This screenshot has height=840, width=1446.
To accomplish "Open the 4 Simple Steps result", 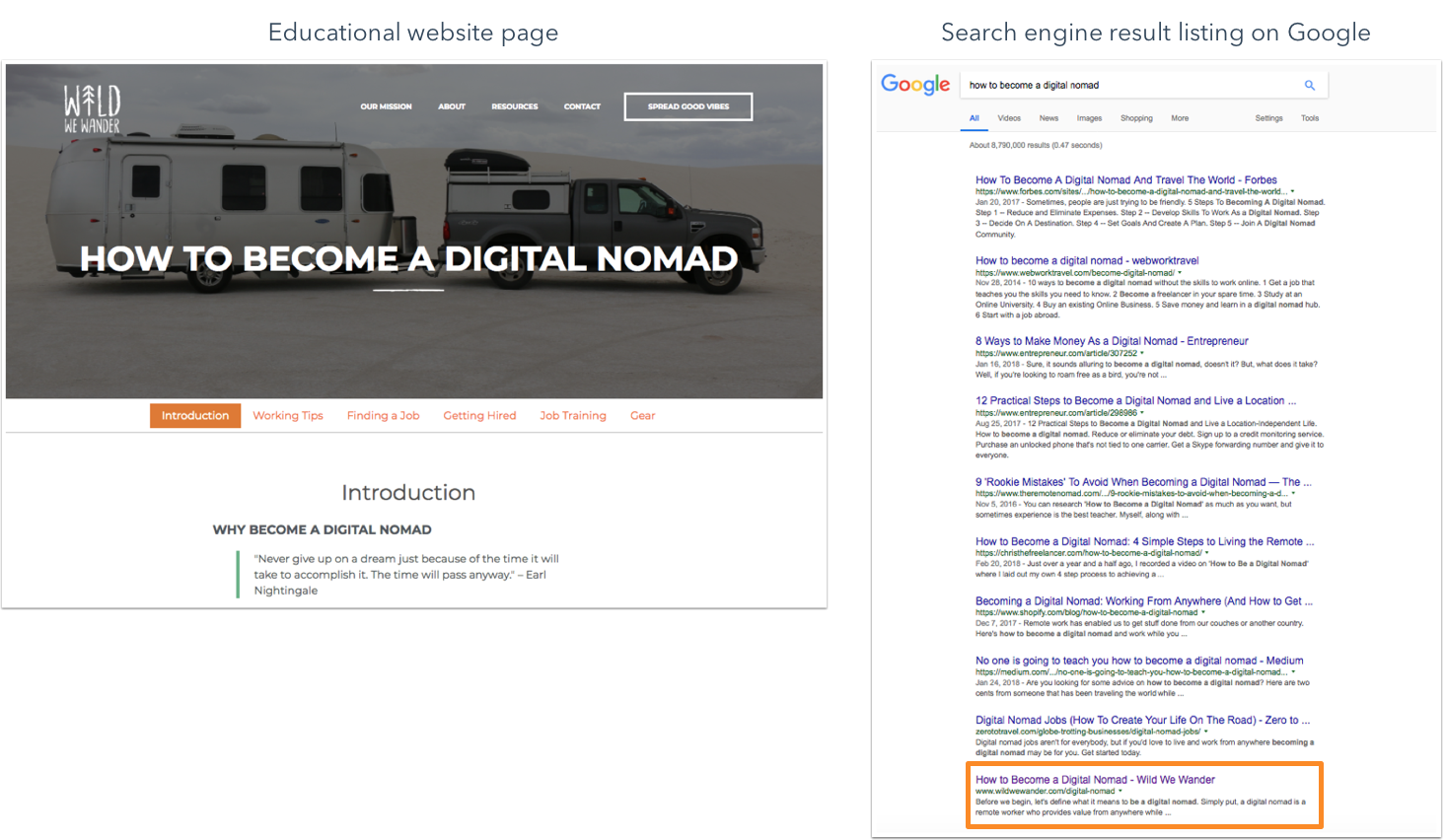I will 1144,542.
